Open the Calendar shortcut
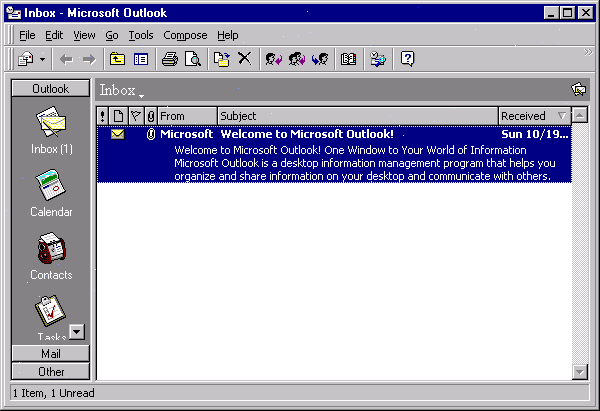600x411 pixels. click(51, 193)
